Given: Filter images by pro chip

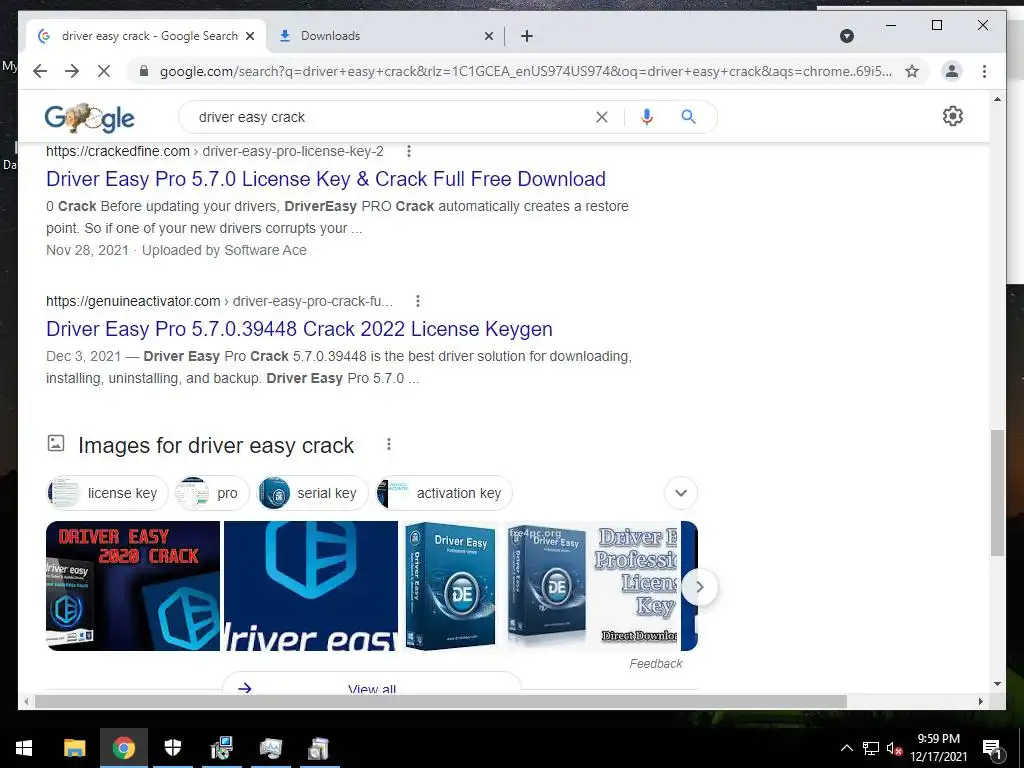Looking at the screenshot, I should click(212, 493).
